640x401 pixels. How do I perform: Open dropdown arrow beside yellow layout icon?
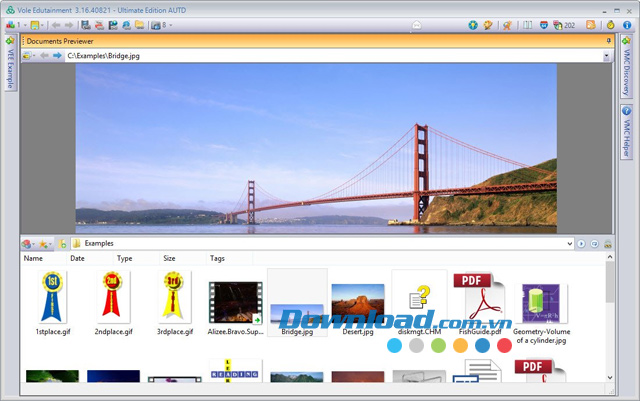pos(42,25)
